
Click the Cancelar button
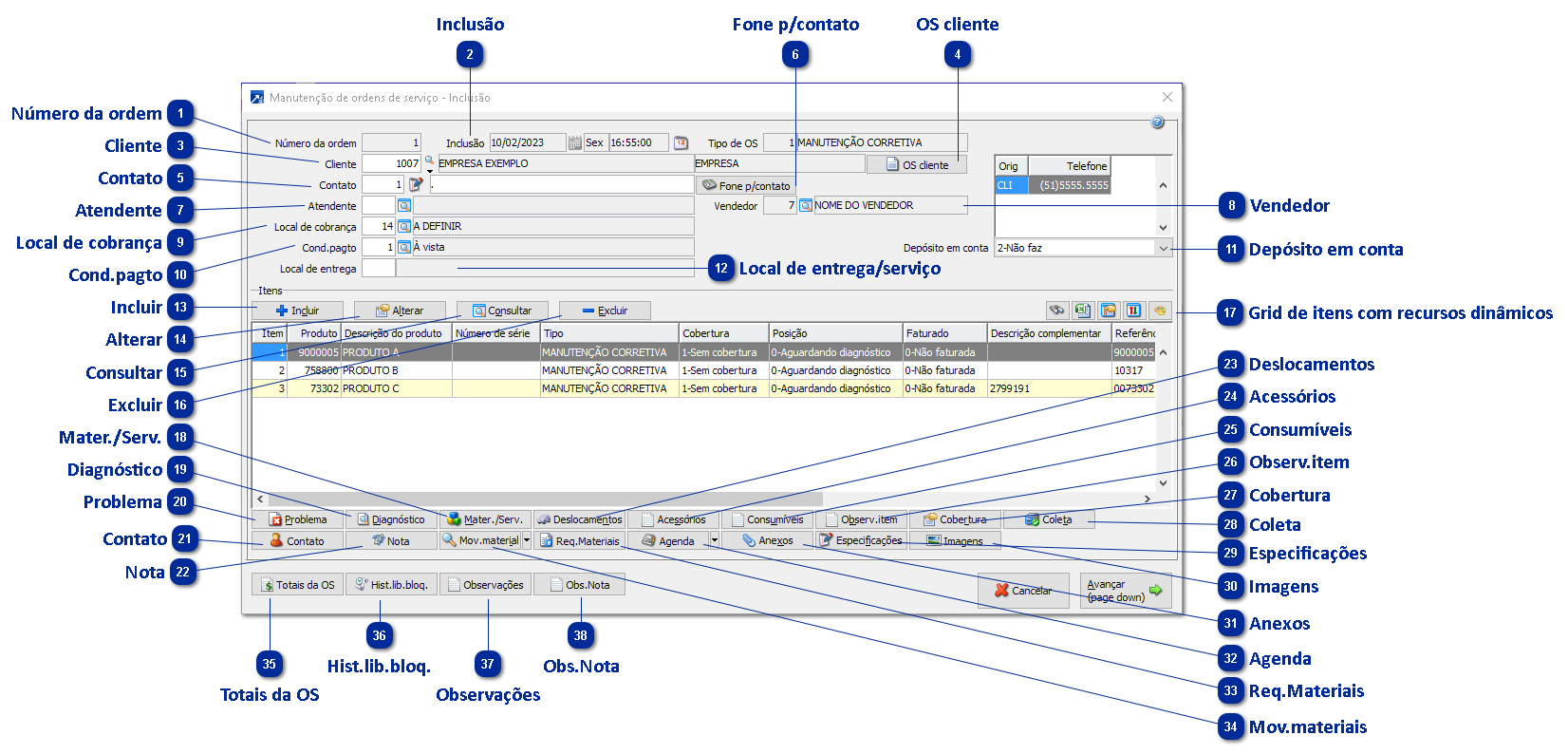coord(1023,591)
